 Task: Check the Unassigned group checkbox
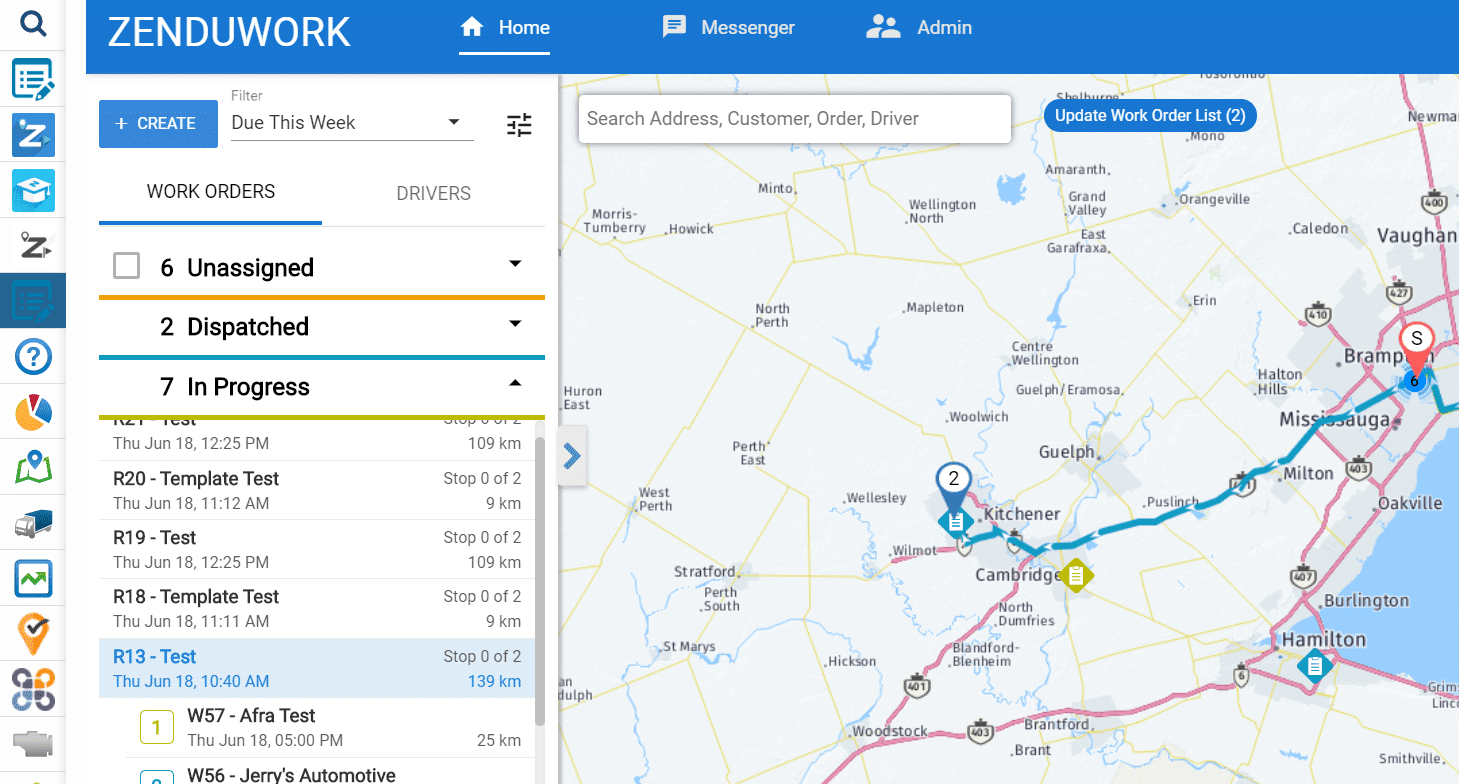coord(126,266)
